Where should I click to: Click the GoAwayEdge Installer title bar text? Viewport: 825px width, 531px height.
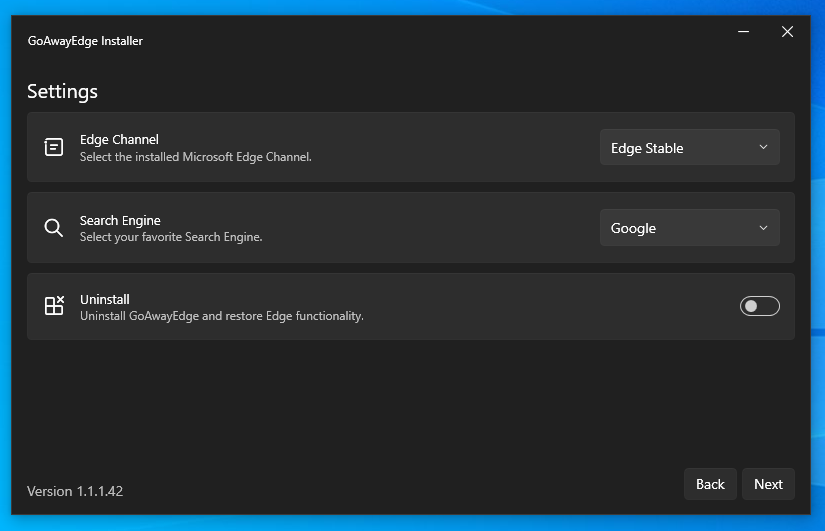tap(85, 41)
